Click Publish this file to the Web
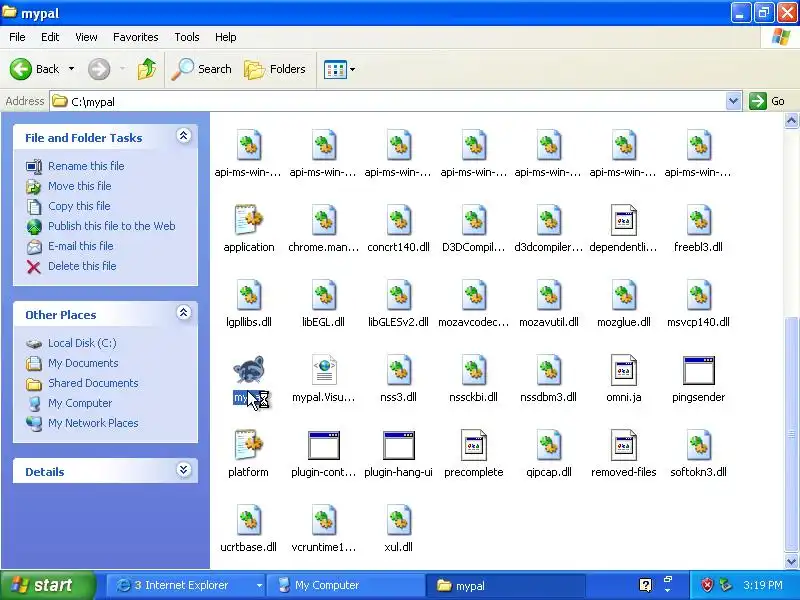 click(x=112, y=226)
